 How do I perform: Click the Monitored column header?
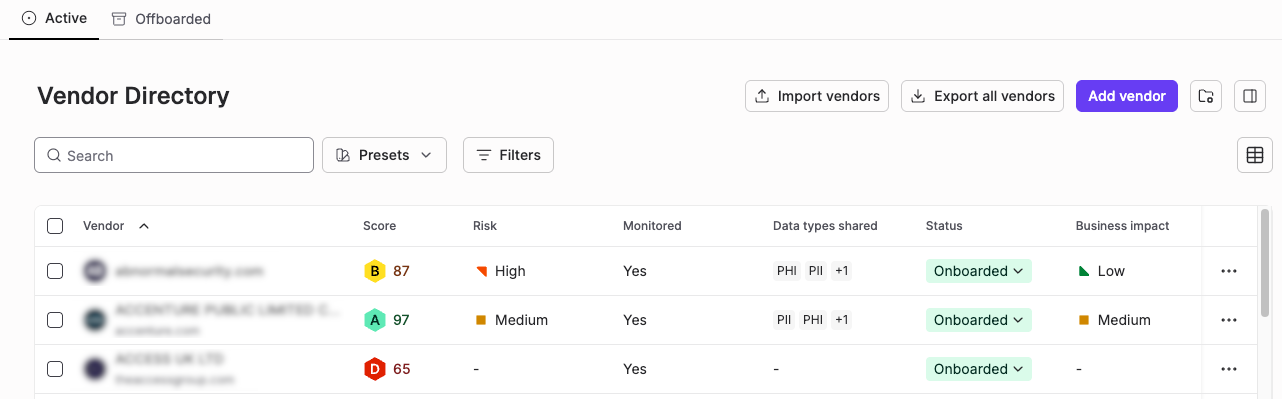(652, 226)
